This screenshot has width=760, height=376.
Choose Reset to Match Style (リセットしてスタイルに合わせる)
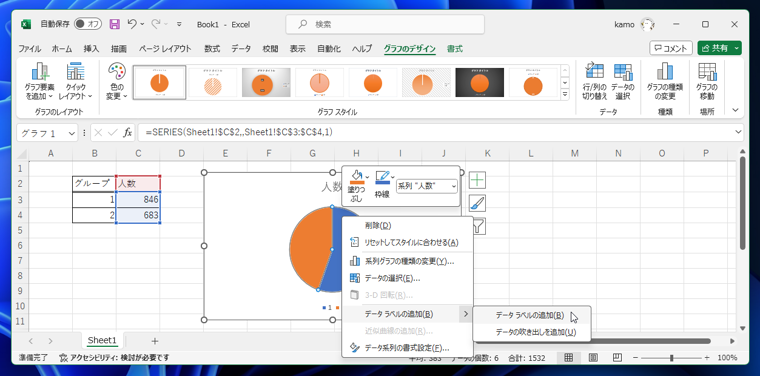point(407,242)
